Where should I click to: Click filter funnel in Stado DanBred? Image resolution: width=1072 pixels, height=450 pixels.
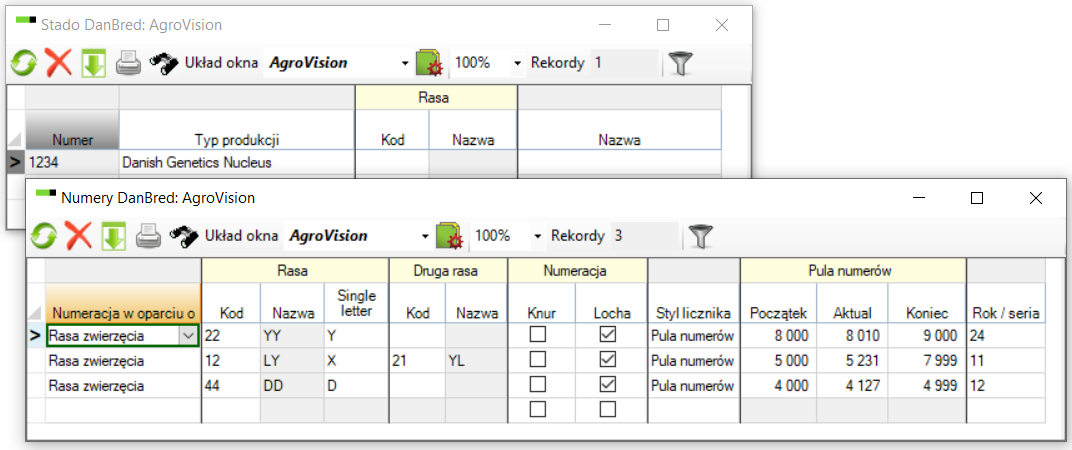click(680, 63)
